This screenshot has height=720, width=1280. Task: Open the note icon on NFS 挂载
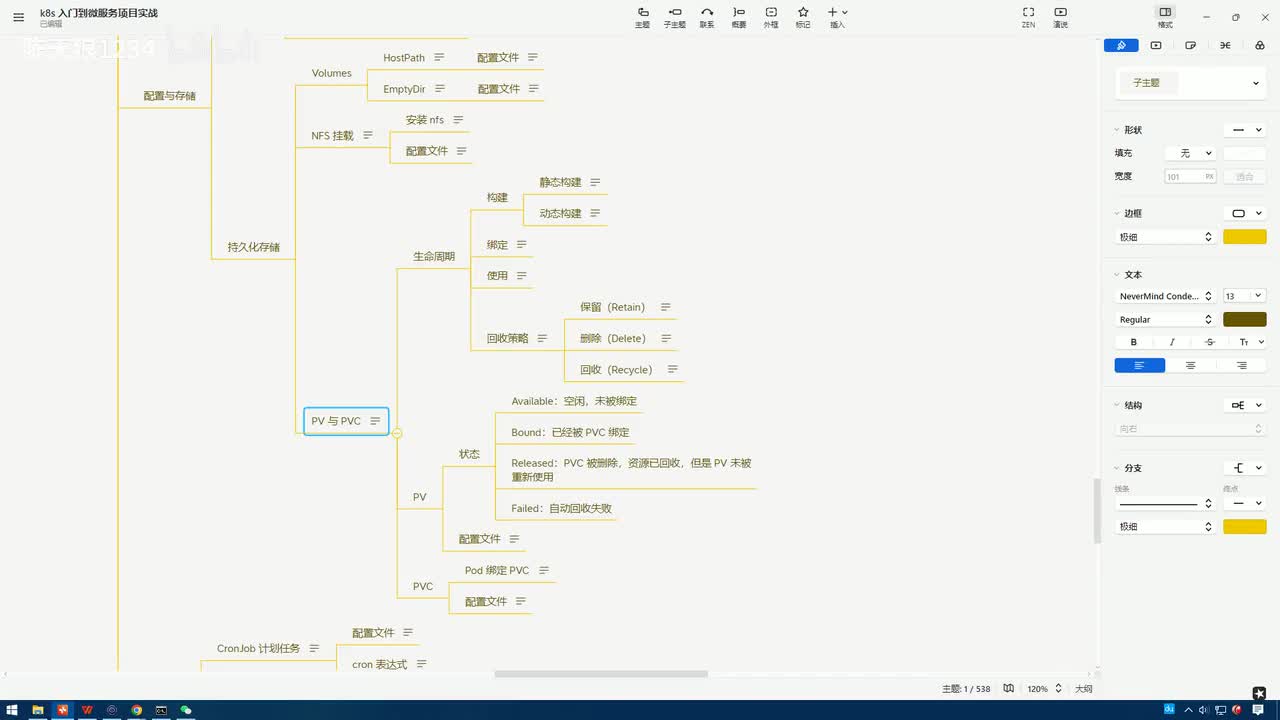click(368, 135)
